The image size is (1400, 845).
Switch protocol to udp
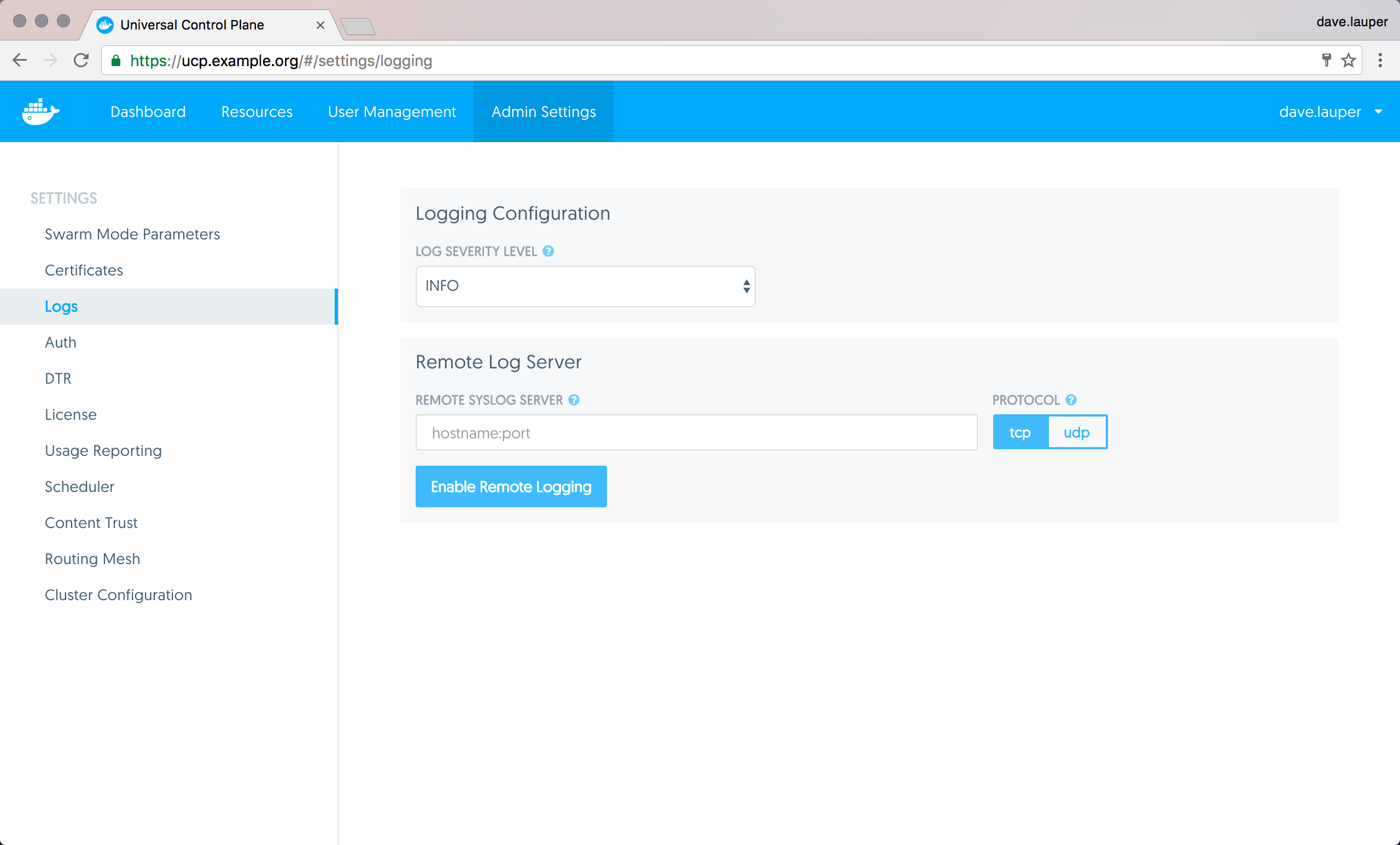(1076, 432)
